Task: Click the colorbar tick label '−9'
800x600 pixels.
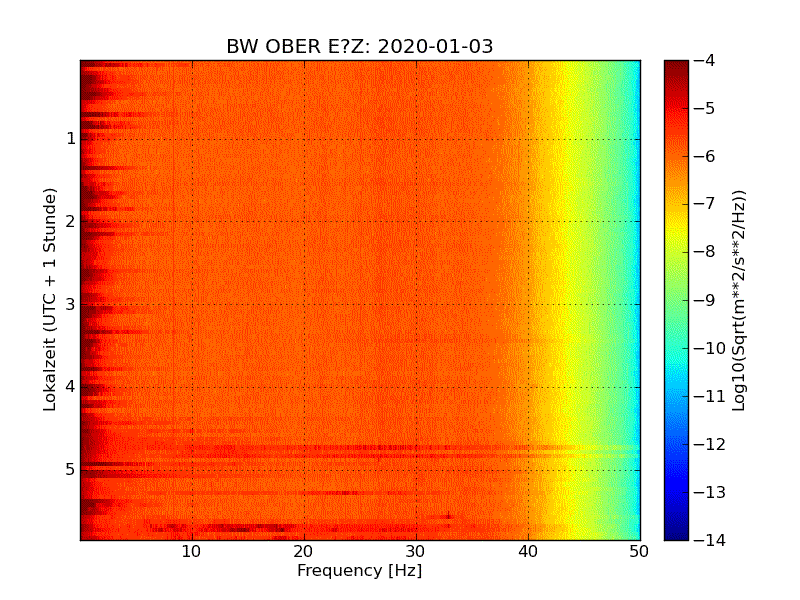Action: click(705, 300)
